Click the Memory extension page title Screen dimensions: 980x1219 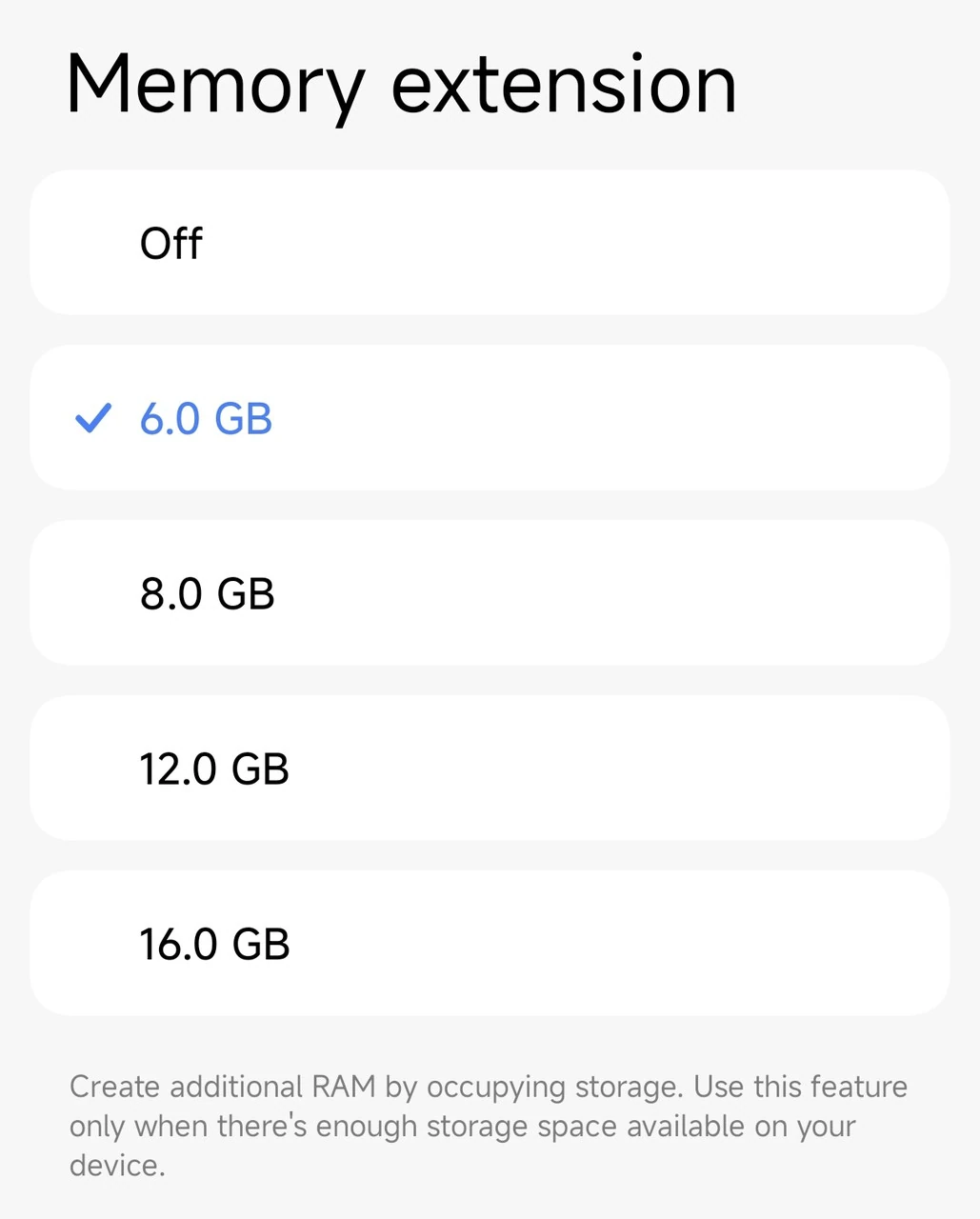(x=401, y=85)
